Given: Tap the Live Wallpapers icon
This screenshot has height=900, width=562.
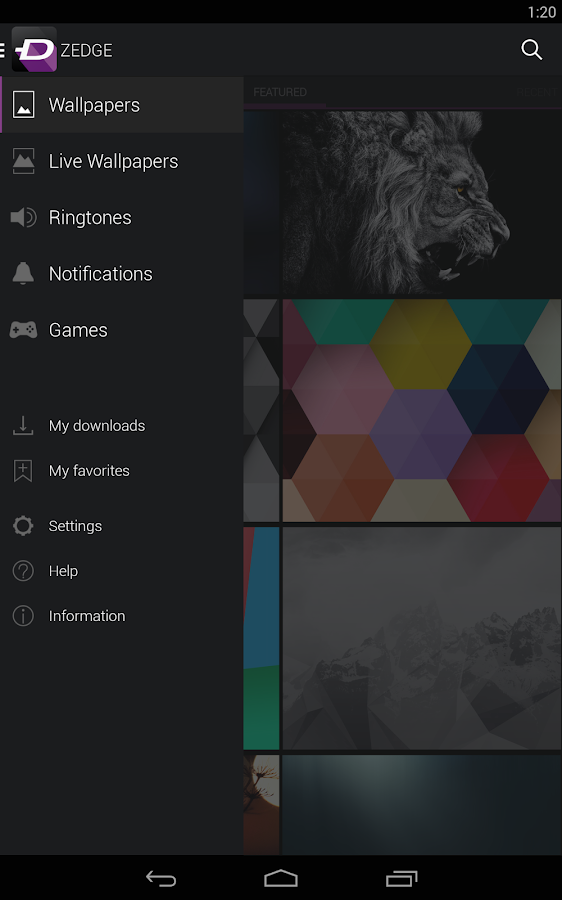Looking at the screenshot, I should pyautogui.click(x=23, y=161).
